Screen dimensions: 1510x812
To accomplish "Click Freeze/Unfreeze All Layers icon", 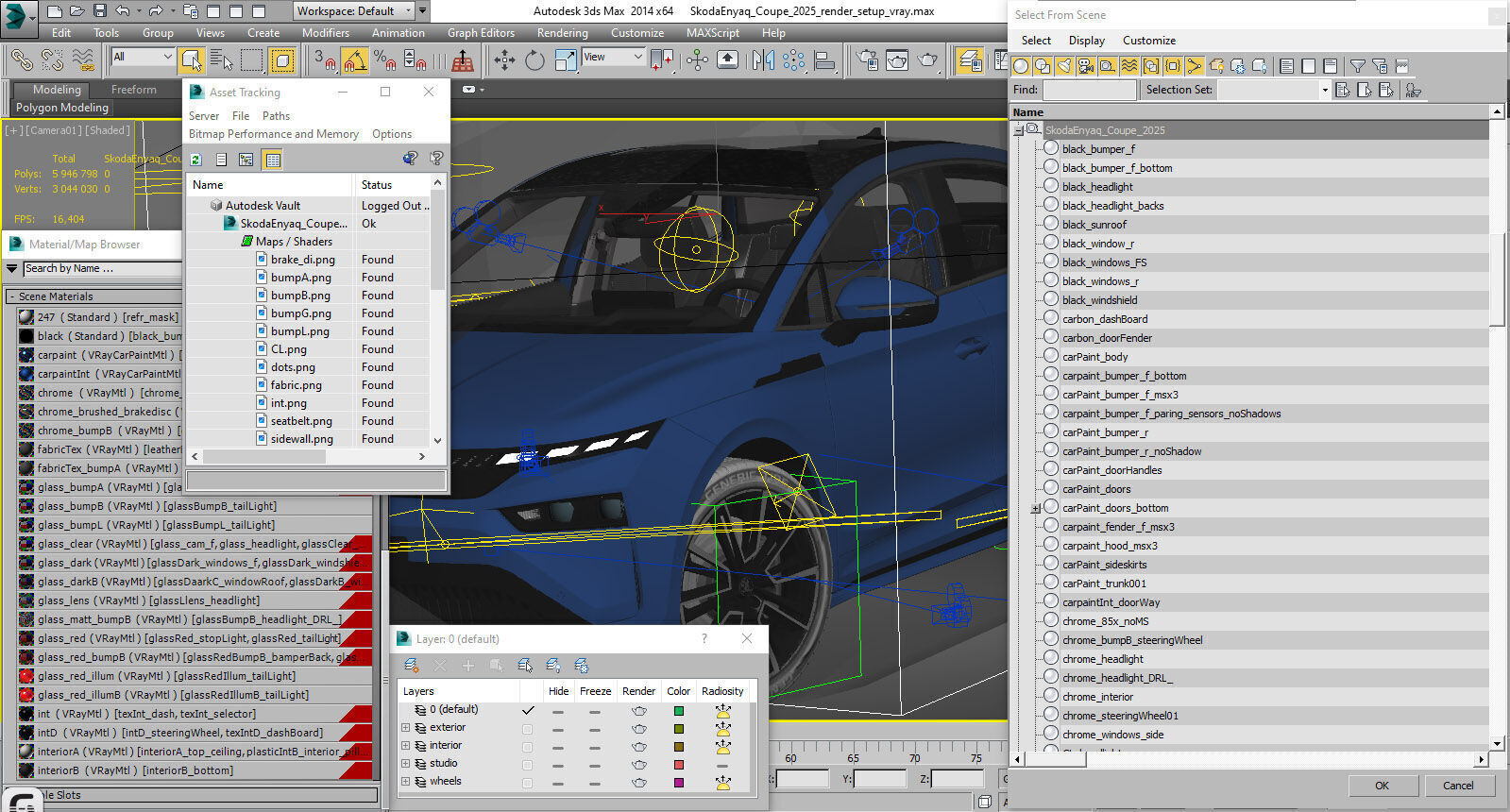I will [x=582, y=666].
